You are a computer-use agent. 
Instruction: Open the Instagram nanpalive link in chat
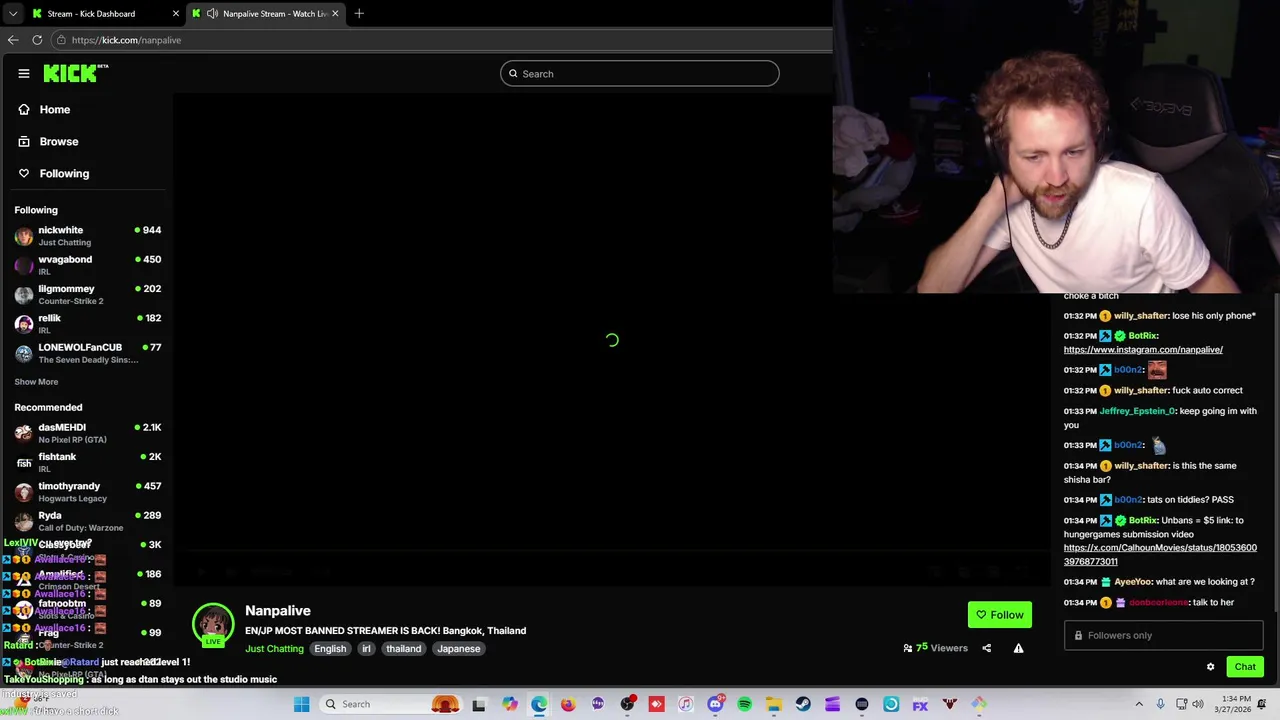click(1143, 350)
